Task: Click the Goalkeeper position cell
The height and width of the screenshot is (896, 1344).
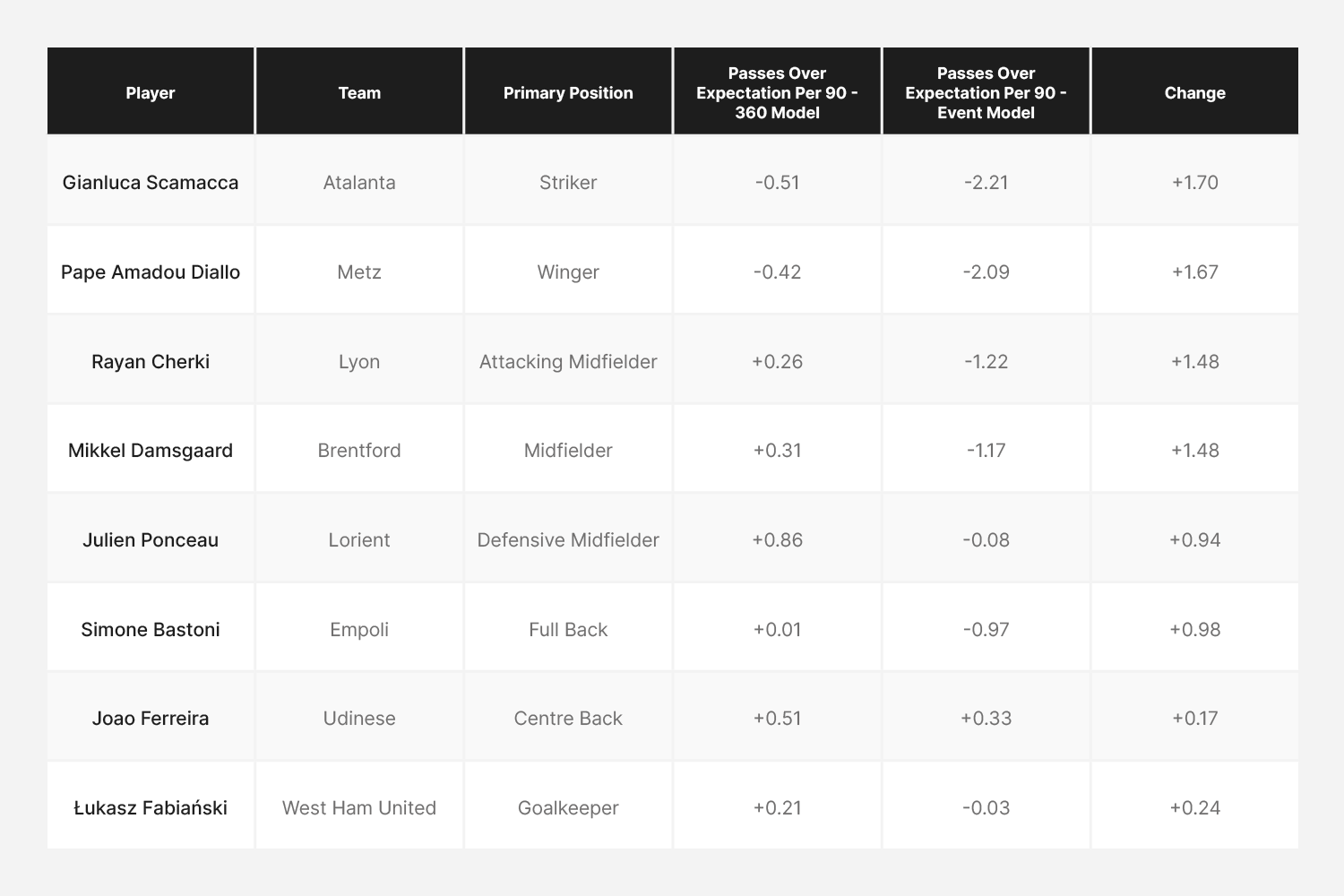Action: (x=568, y=807)
